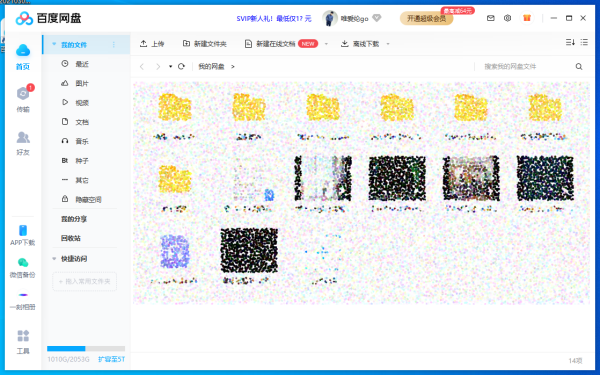Click the sort order icon
Viewport: 600px width, 375px height.
pos(570,42)
